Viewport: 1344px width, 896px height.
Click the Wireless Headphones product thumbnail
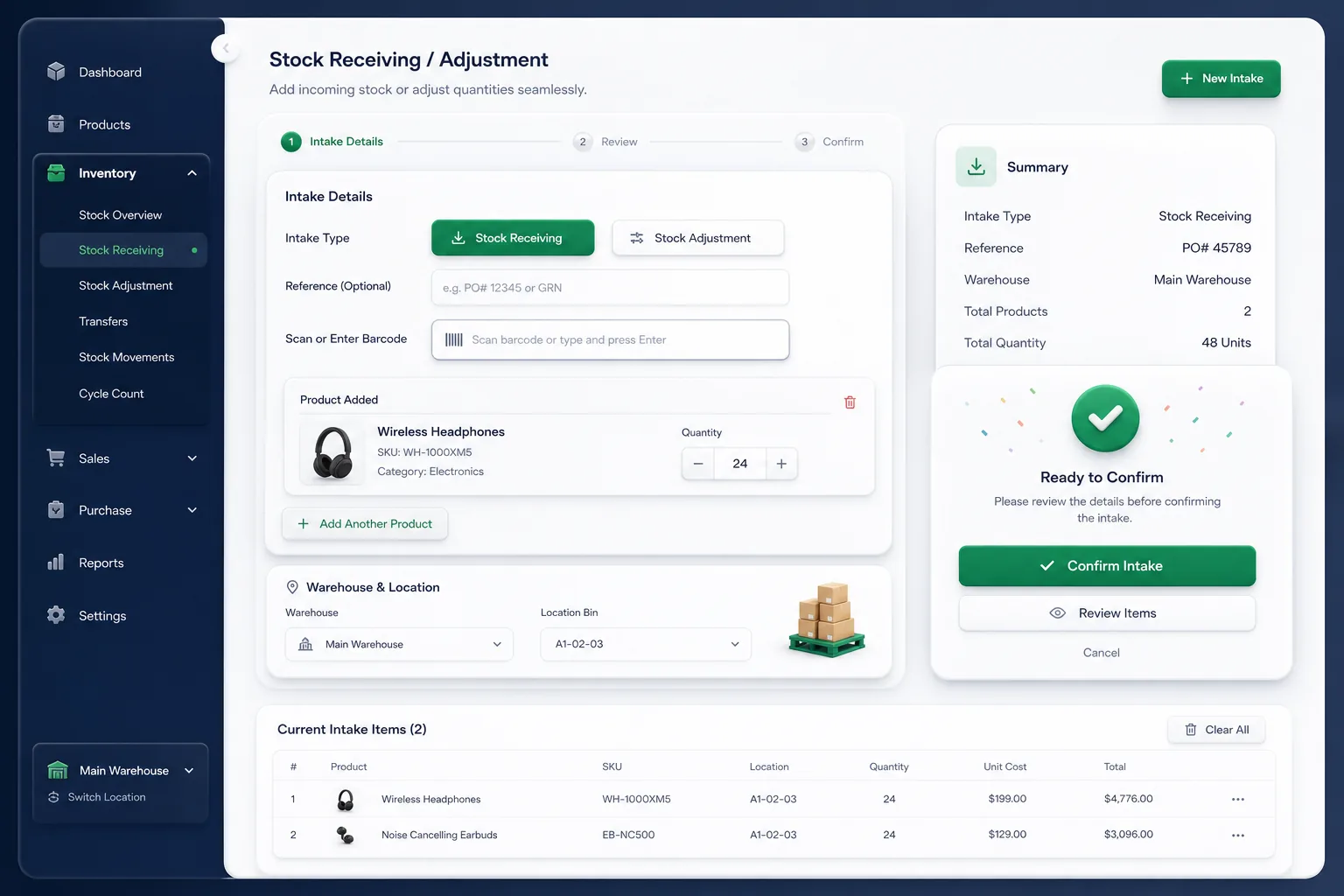pyautogui.click(x=332, y=452)
